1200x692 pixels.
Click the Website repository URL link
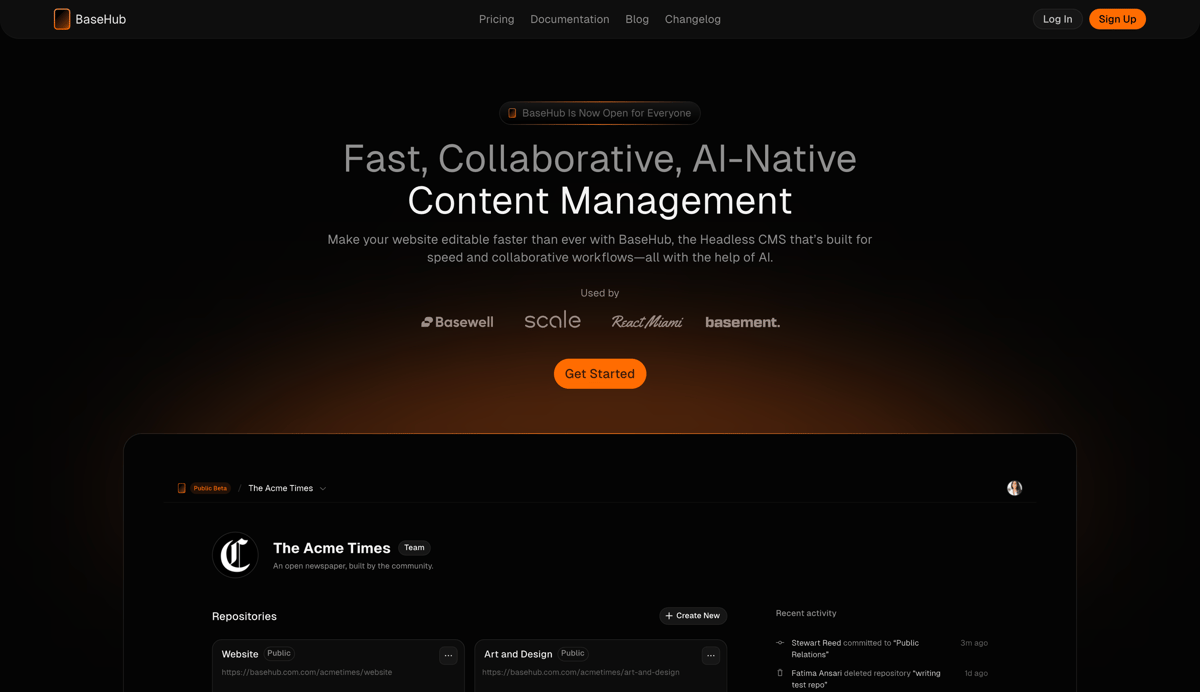click(x=306, y=672)
